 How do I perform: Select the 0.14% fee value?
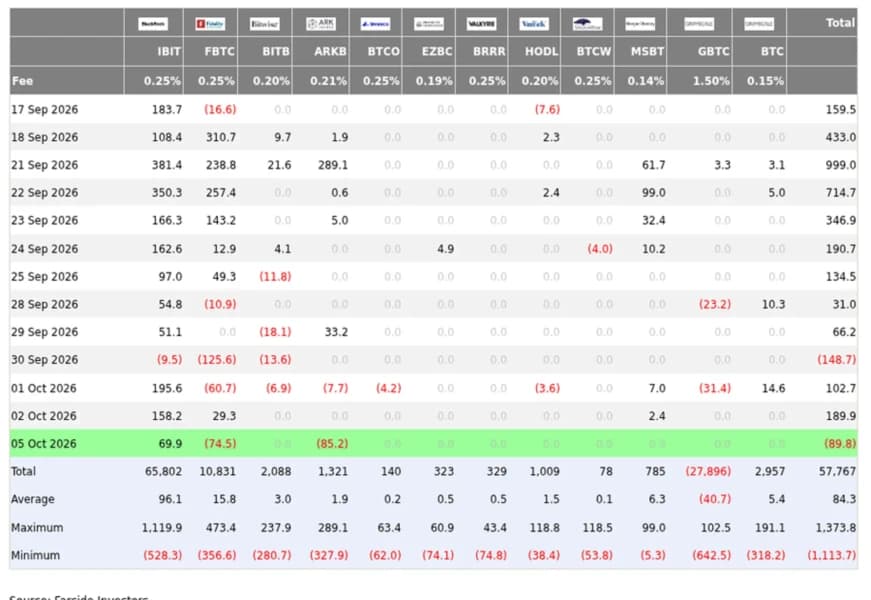coord(646,81)
